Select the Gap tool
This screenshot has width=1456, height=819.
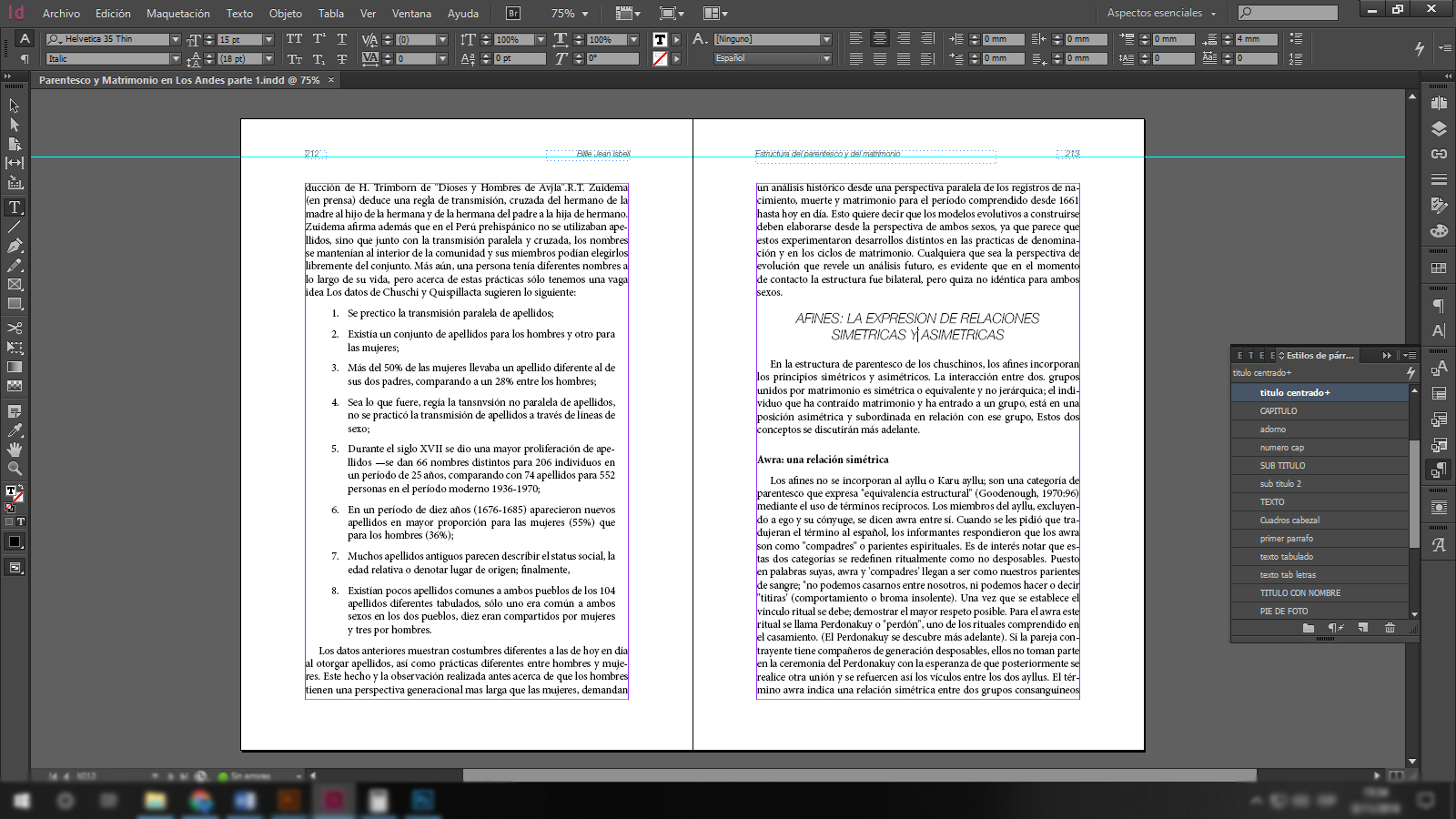pyautogui.click(x=15, y=163)
